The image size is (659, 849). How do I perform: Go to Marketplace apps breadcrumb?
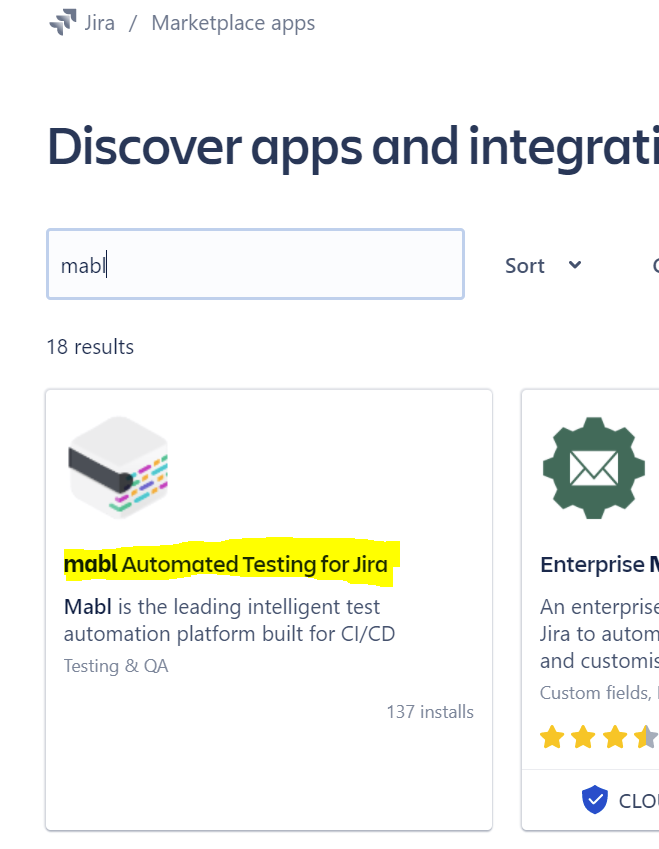point(233,23)
